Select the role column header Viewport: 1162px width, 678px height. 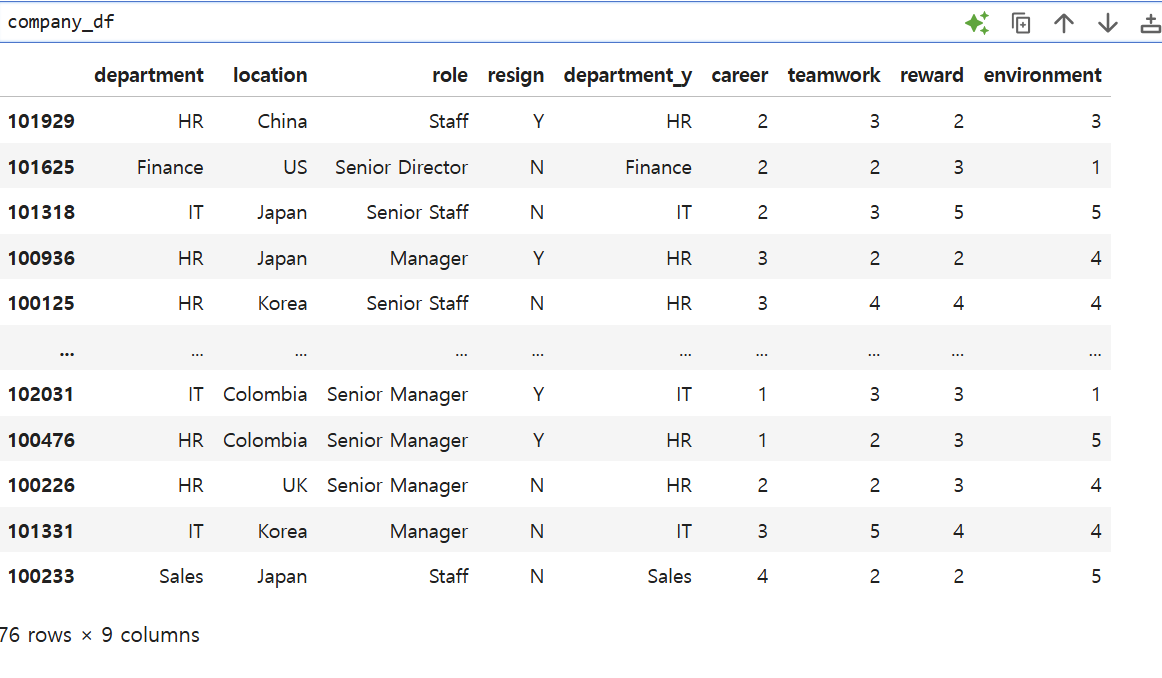point(450,76)
